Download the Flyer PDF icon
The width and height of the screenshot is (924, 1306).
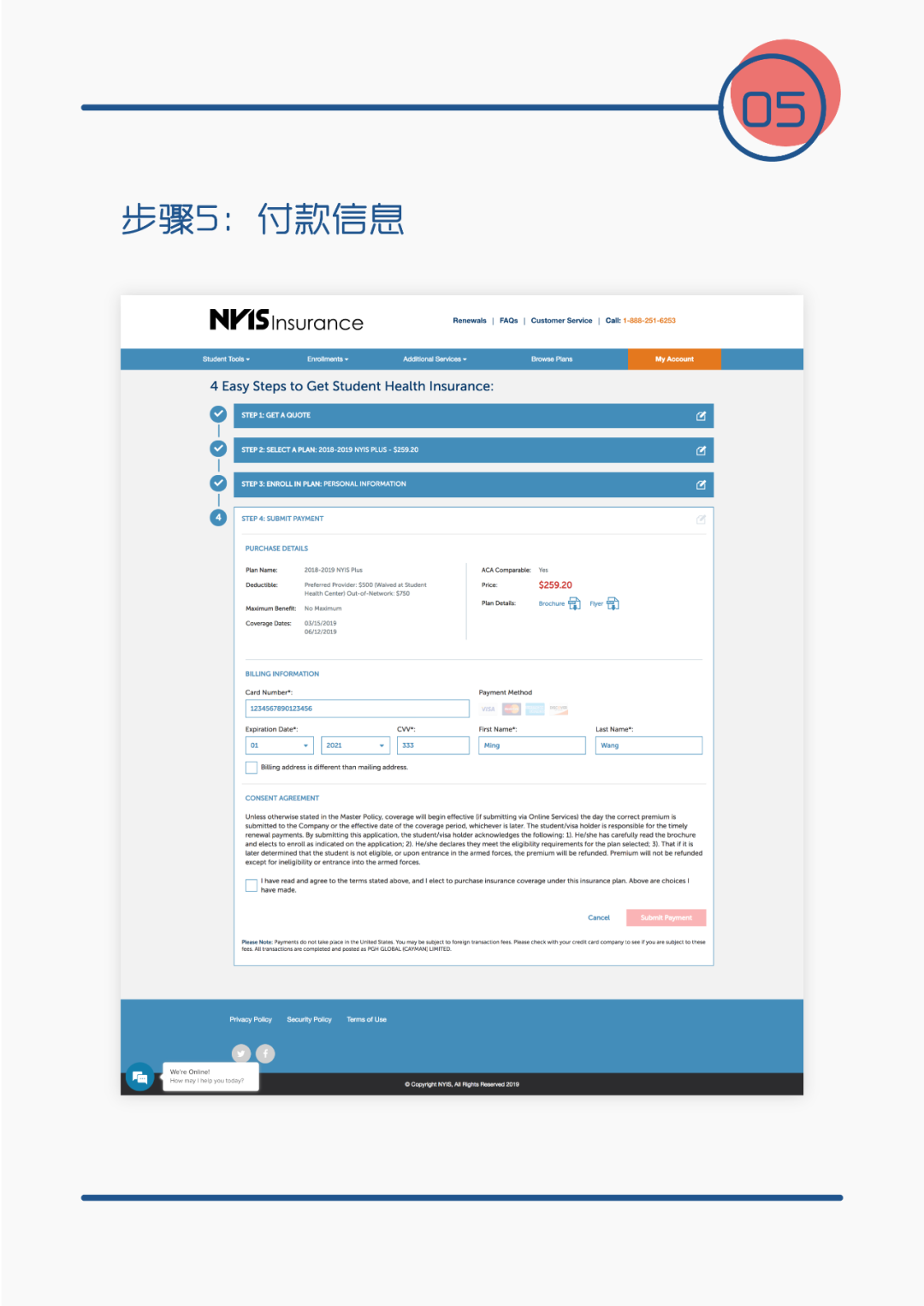point(613,603)
